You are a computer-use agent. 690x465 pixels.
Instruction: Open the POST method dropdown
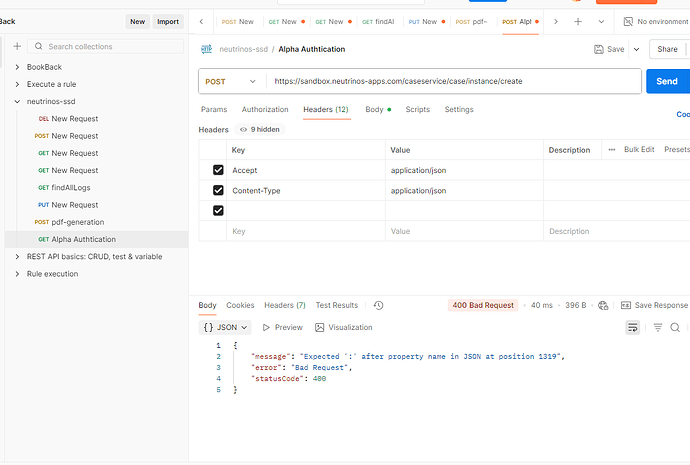tap(229, 81)
